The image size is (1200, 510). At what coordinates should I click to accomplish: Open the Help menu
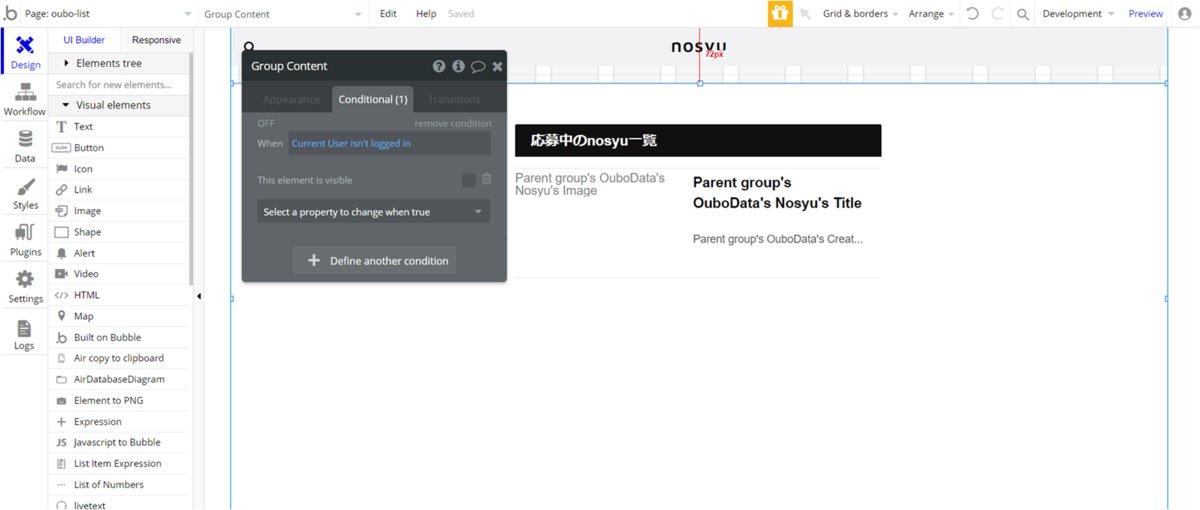pos(426,14)
